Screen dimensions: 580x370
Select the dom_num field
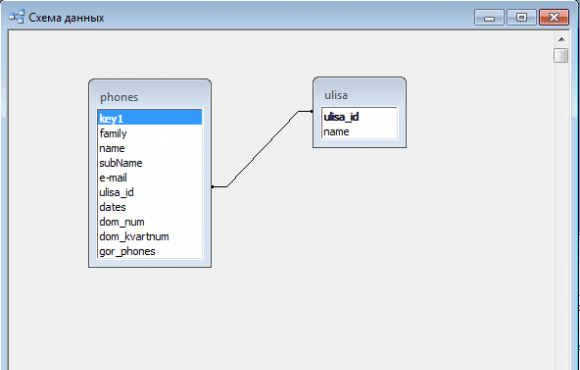[150, 222]
